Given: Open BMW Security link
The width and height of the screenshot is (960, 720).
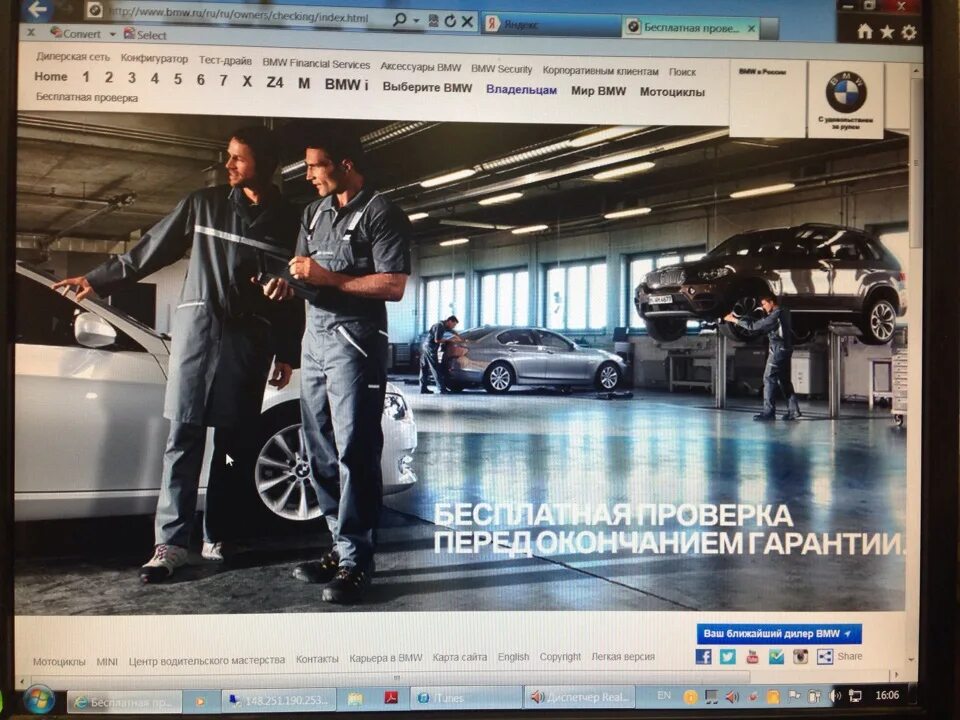Looking at the screenshot, I should coord(501,69).
